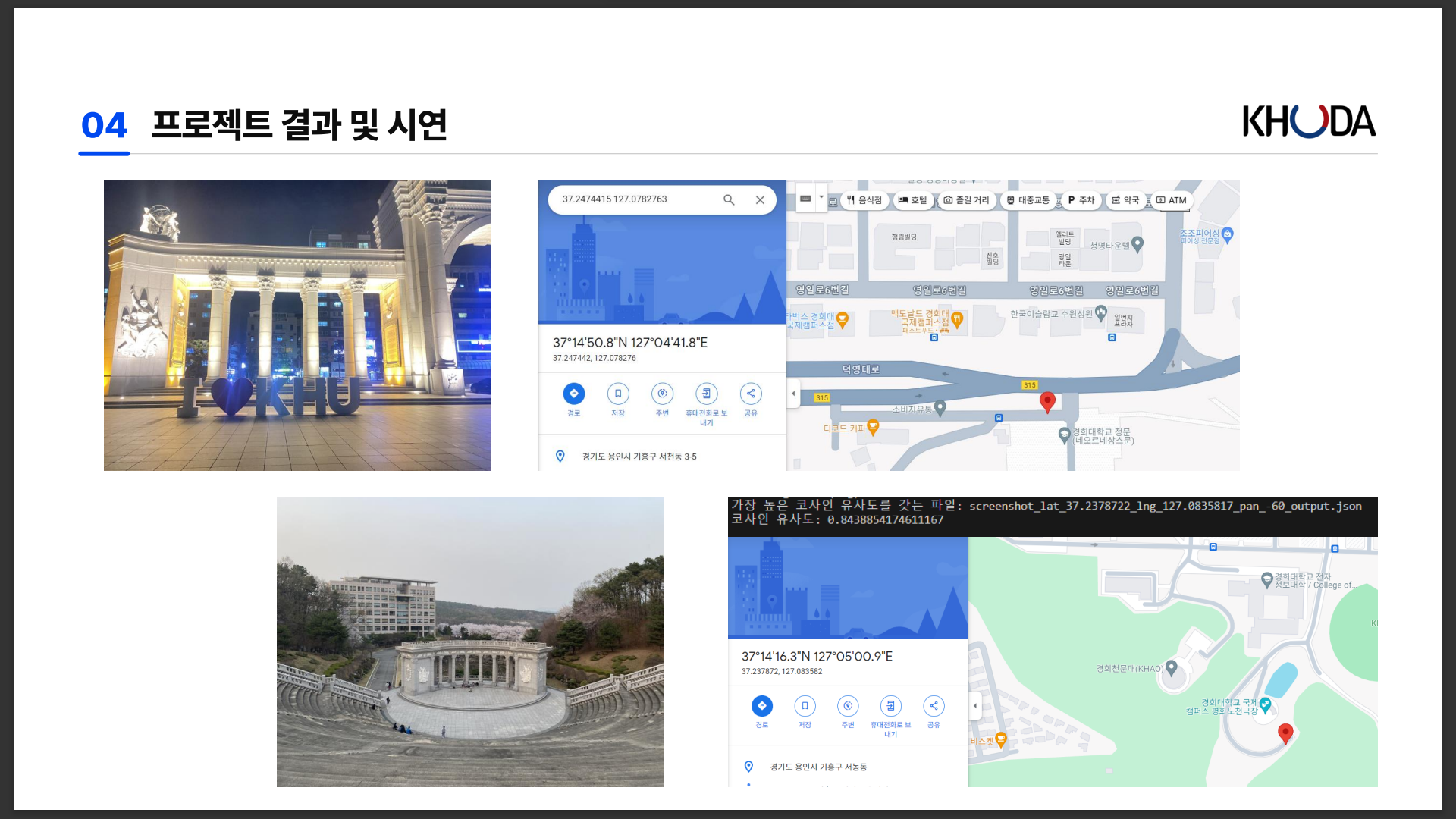Click the 공유 share icon under 37°14'50.8"N

tap(751, 394)
